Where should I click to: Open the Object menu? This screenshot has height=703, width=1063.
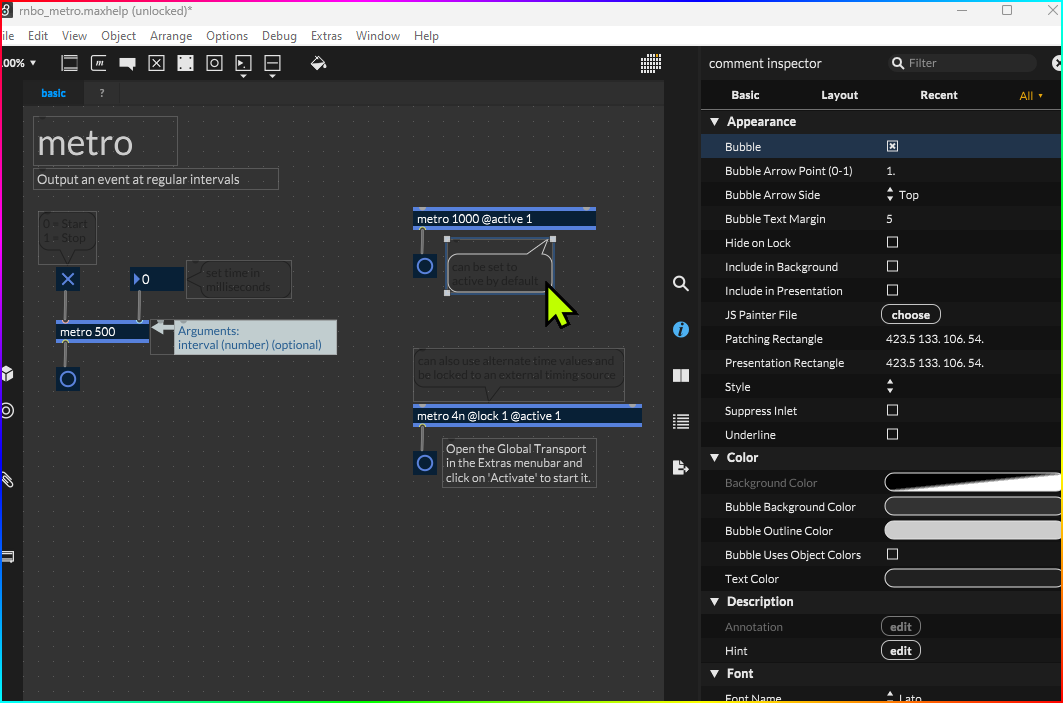119,36
